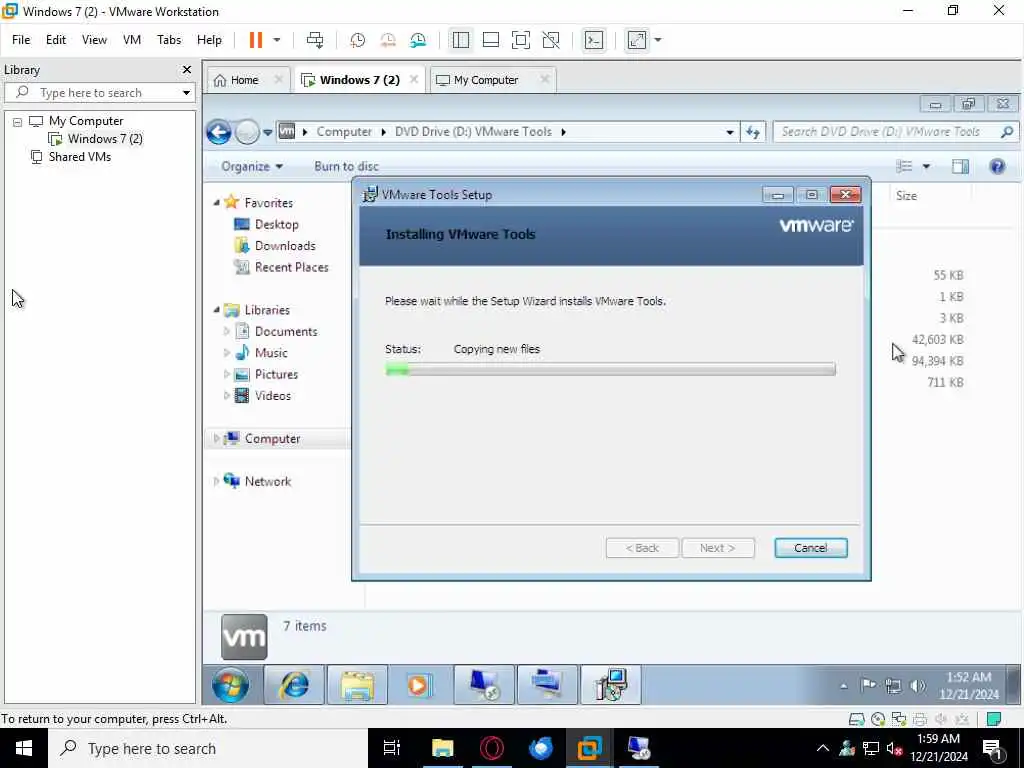Open the Explorer recent pages dropdown
This screenshot has height=768, width=1024.
(x=268, y=133)
